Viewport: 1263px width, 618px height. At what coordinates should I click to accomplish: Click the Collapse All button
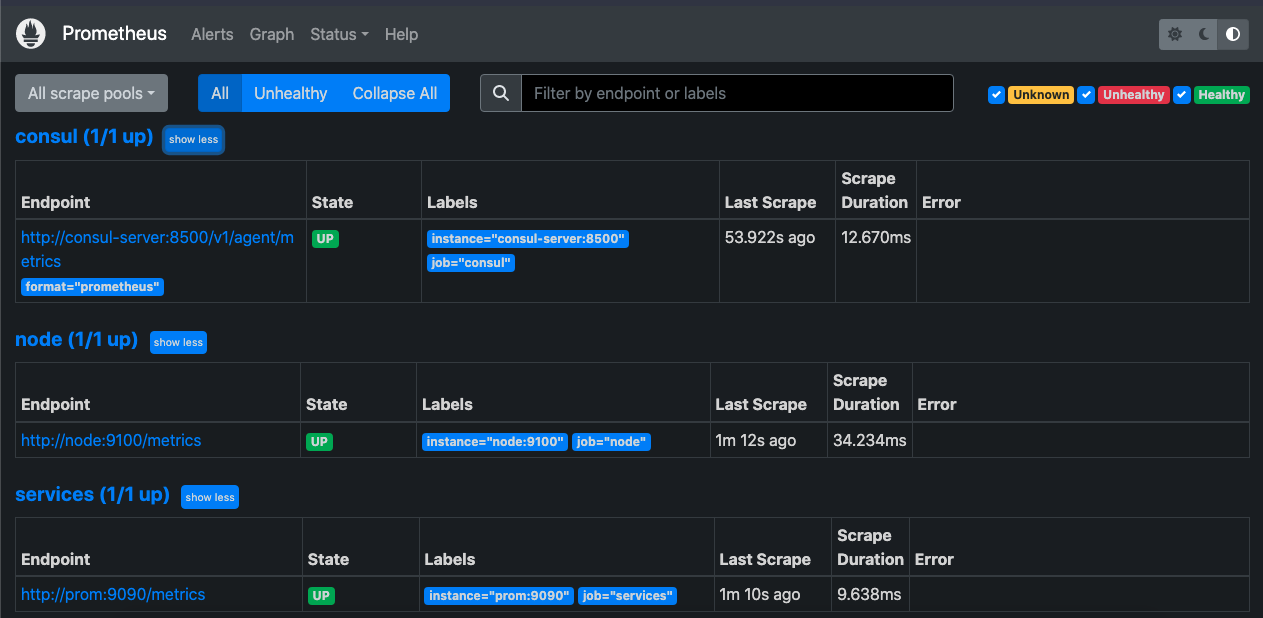pyautogui.click(x=394, y=93)
